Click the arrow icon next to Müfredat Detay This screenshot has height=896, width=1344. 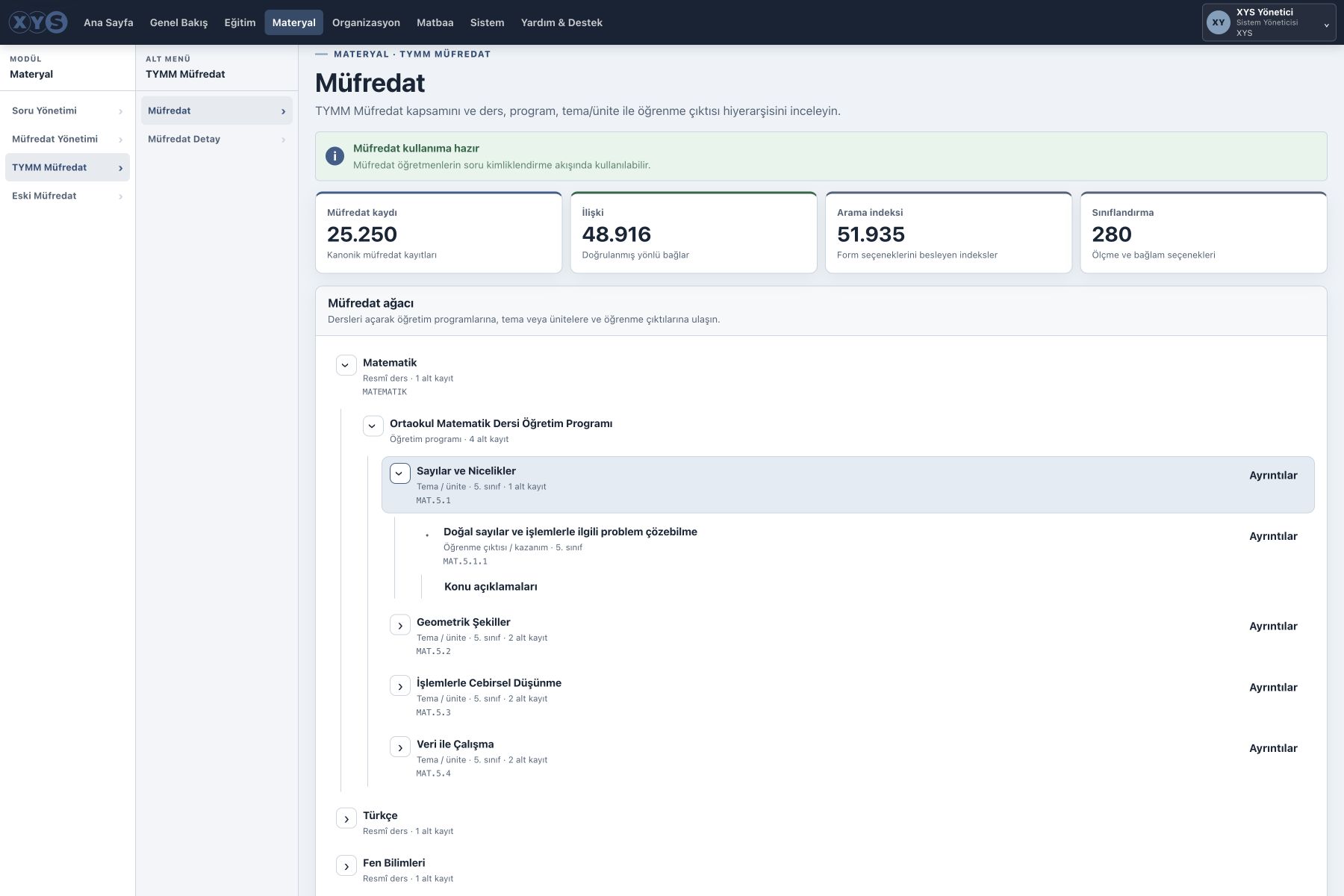(x=283, y=140)
